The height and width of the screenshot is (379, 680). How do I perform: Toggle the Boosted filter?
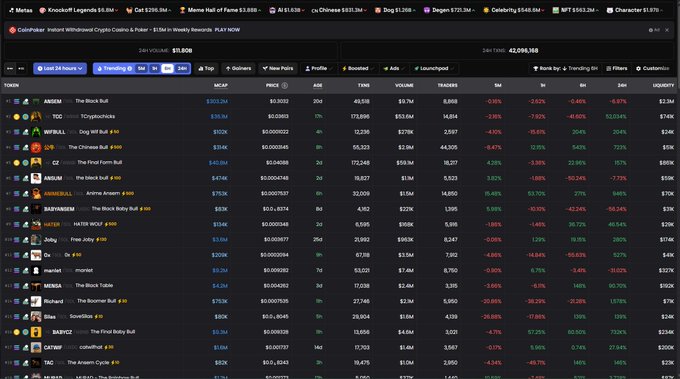click(358, 69)
